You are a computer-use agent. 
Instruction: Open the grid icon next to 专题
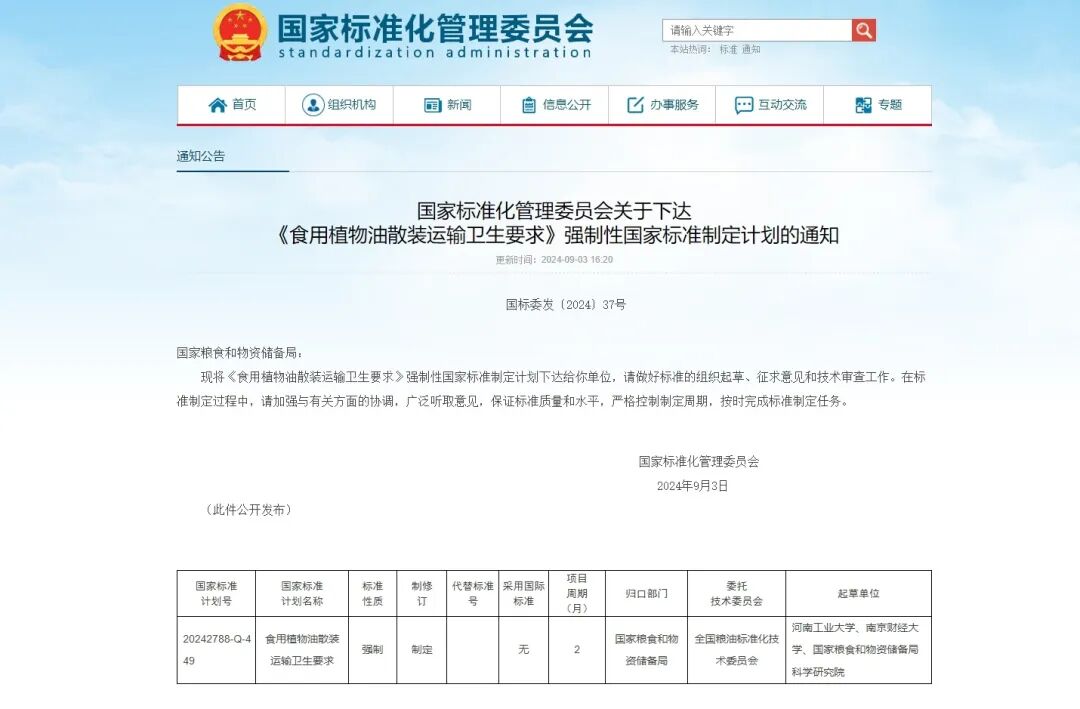pos(862,104)
